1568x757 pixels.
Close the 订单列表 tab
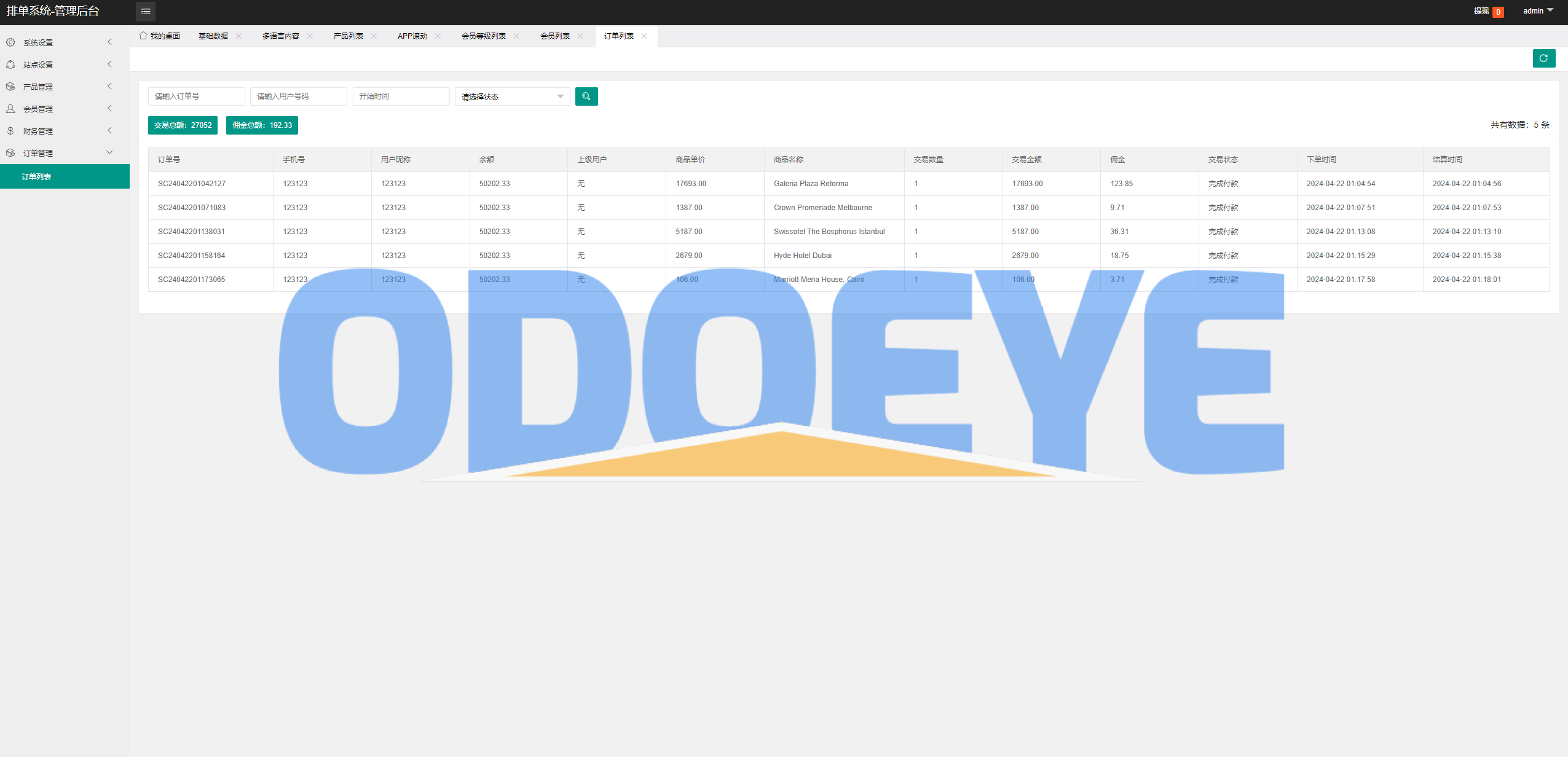[x=644, y=36]
